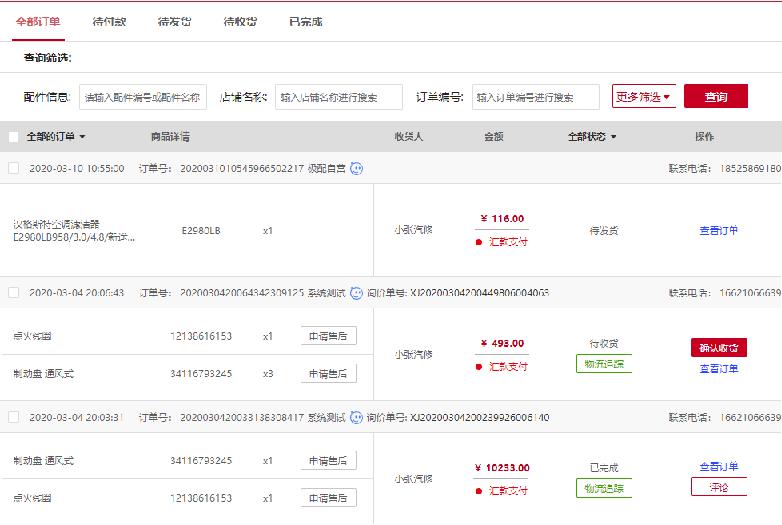Click 申请售后 for 制动盘 通风式 in the ¥10233.00 order
The width and height of the screenshot is (782, 525).
pyautogui.click(x=328, y=461)
